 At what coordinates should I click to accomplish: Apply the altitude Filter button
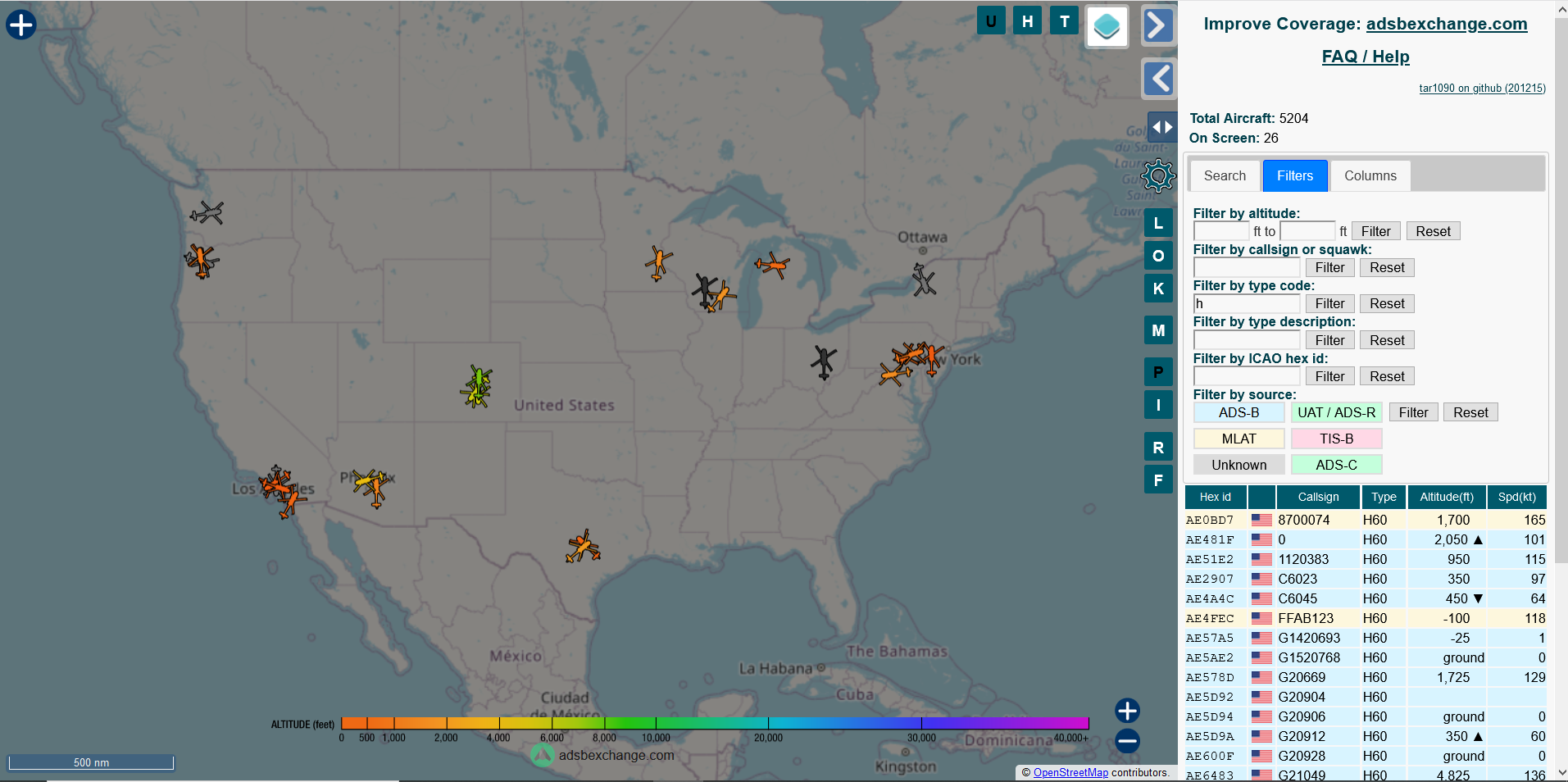point(1375,231)
